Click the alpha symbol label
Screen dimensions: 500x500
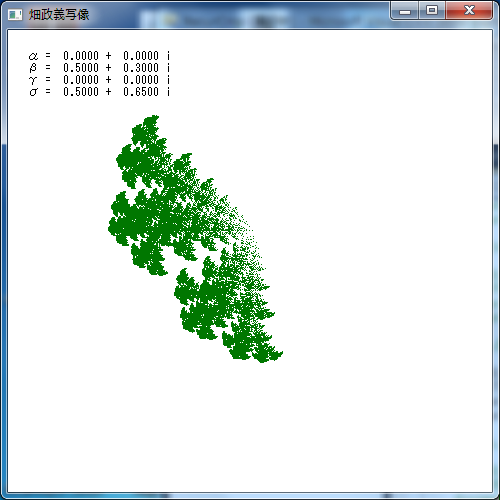(33, 56)
